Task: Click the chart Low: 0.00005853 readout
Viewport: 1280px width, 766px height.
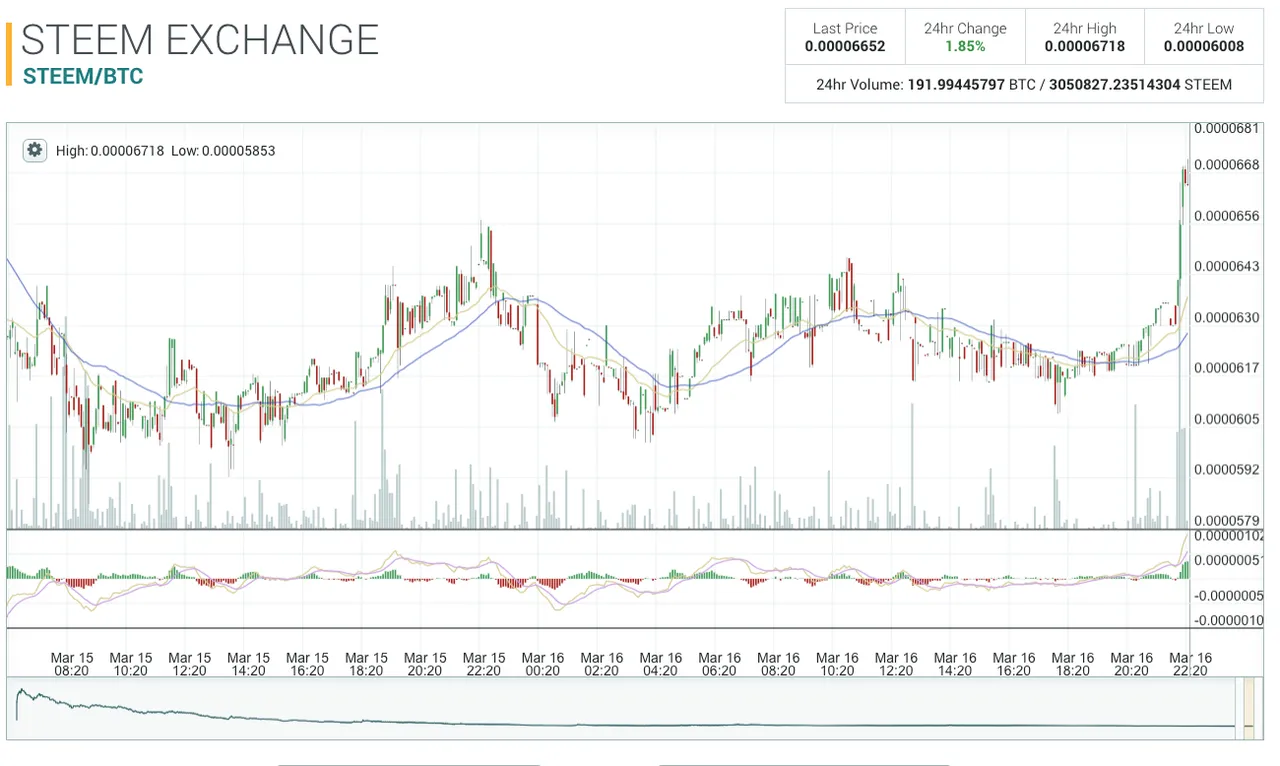Action: point(223,151)
